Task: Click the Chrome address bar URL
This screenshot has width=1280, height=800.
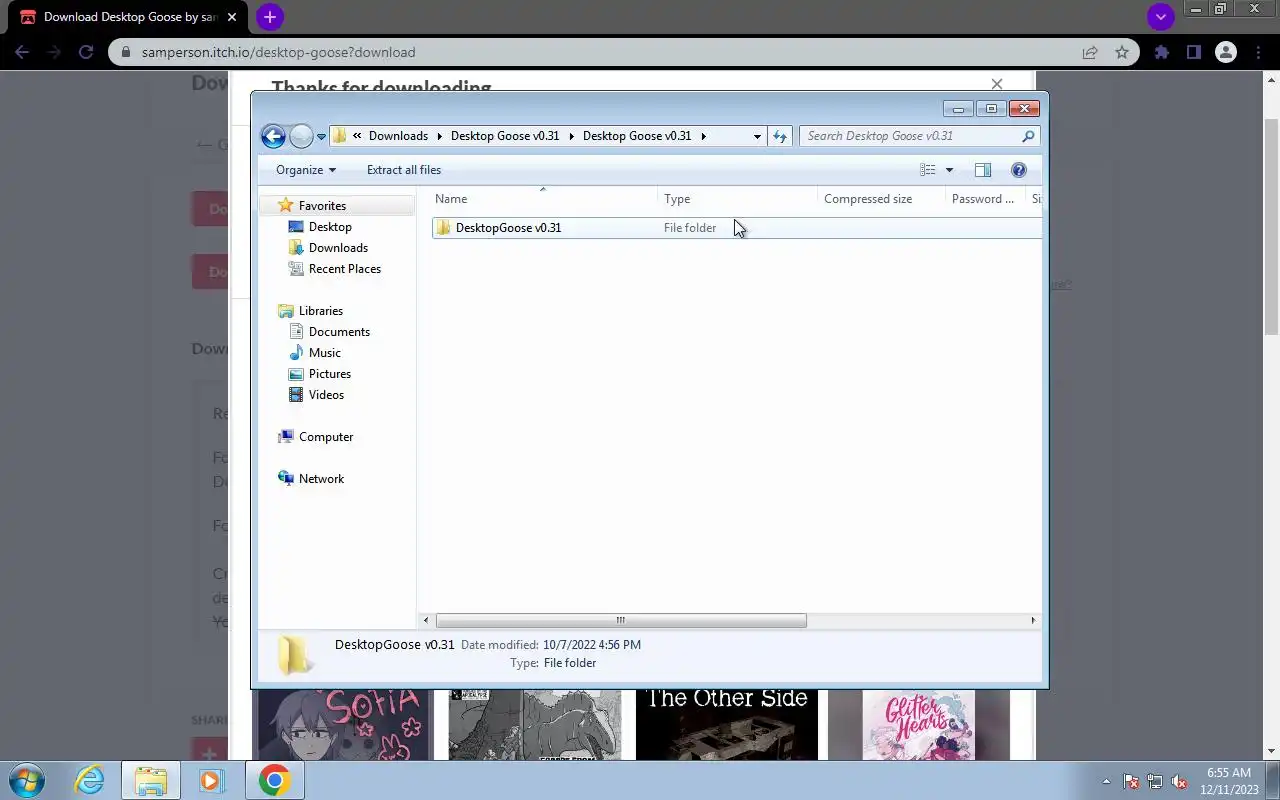Action: tap(278, 52)
